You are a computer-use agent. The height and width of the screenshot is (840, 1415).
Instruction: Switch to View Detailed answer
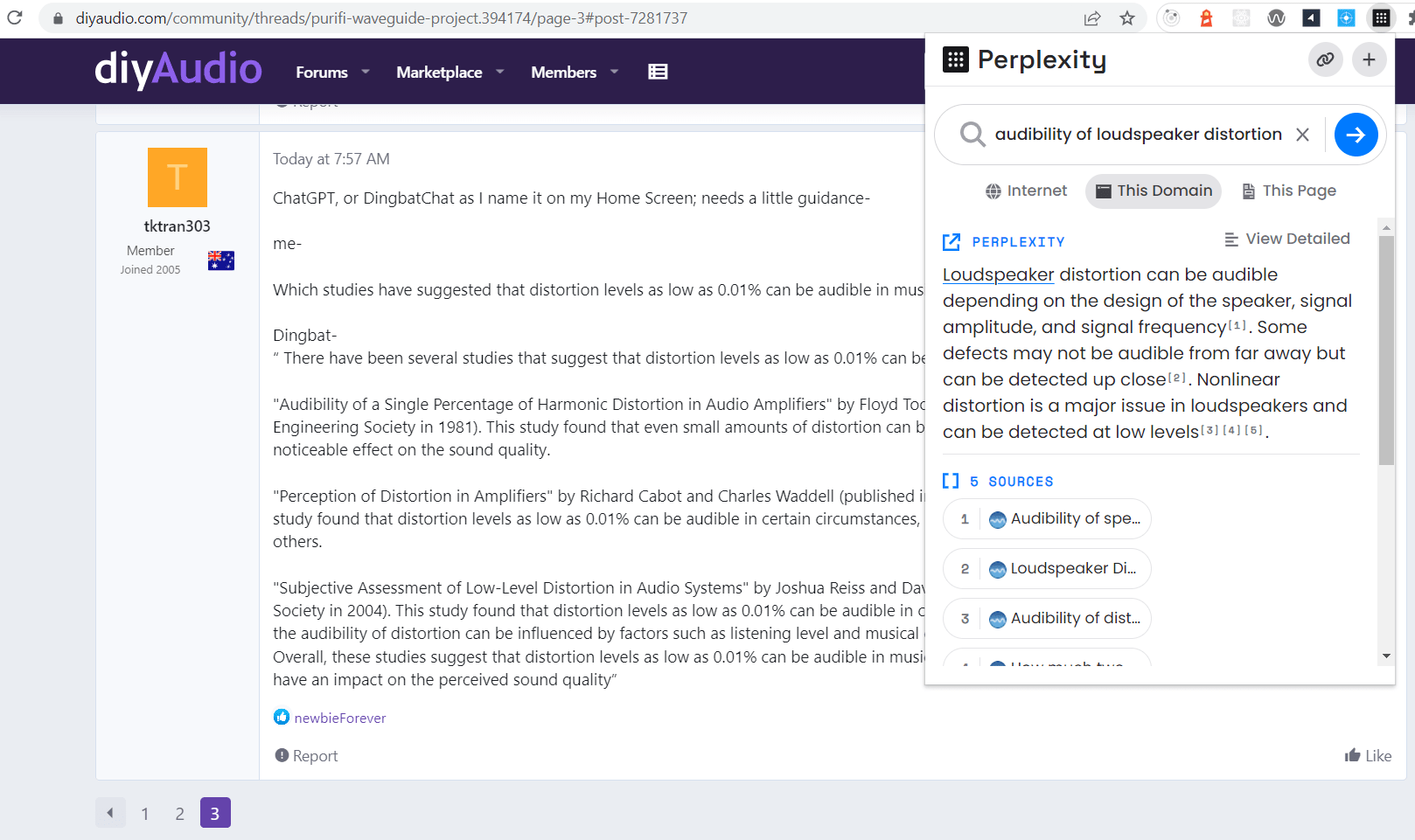coord(1287,239)
